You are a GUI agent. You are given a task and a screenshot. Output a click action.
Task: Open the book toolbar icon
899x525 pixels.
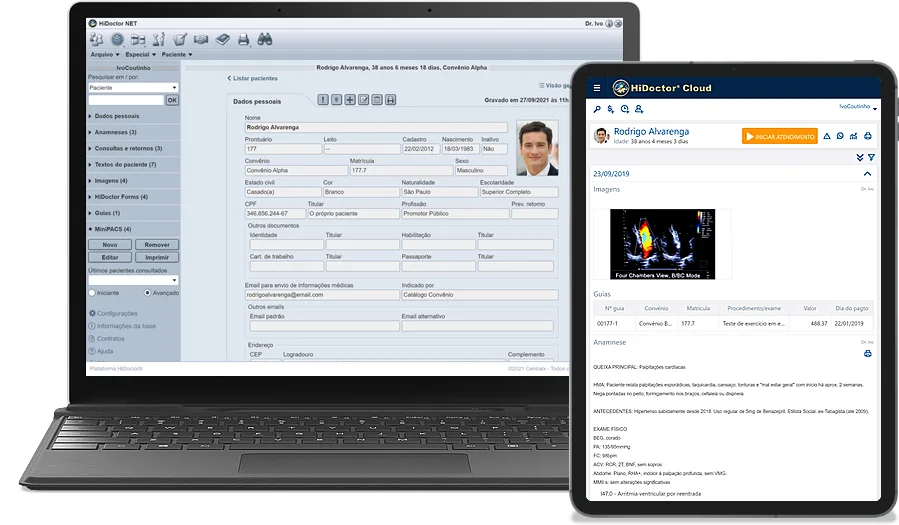[222, 39]
